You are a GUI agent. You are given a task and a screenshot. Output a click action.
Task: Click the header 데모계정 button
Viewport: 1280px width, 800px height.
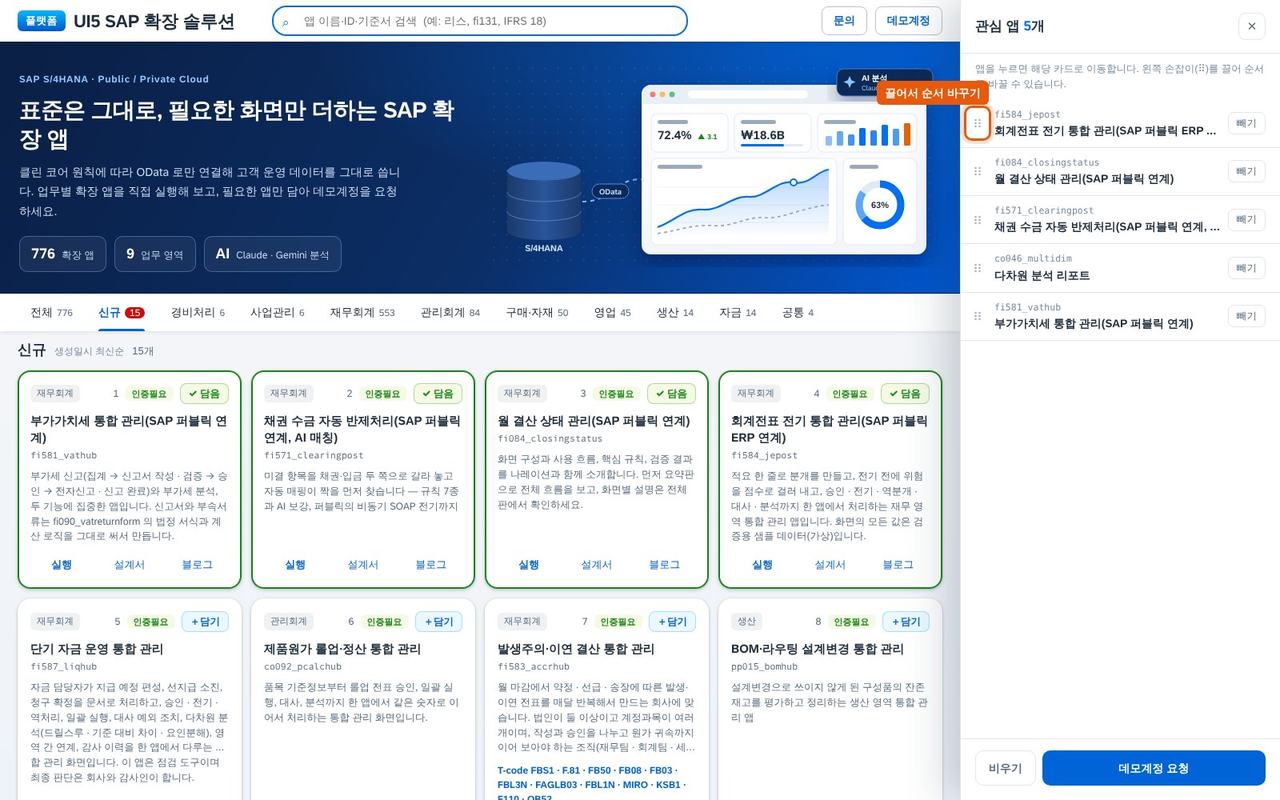click(x=908, y=21)
